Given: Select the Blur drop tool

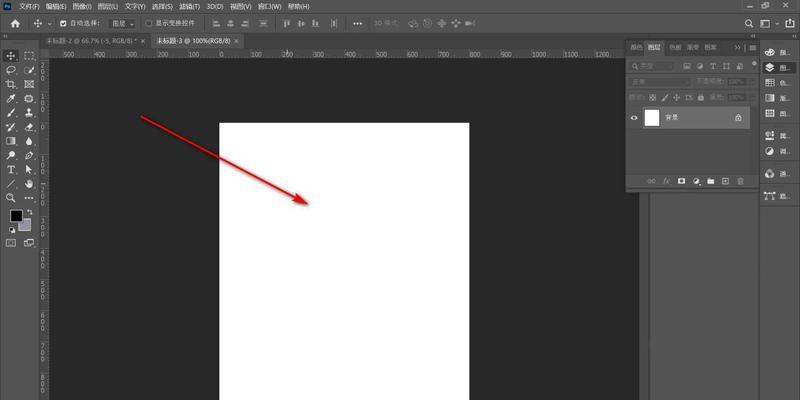Looking at the screenshot, I should [29, 141].
